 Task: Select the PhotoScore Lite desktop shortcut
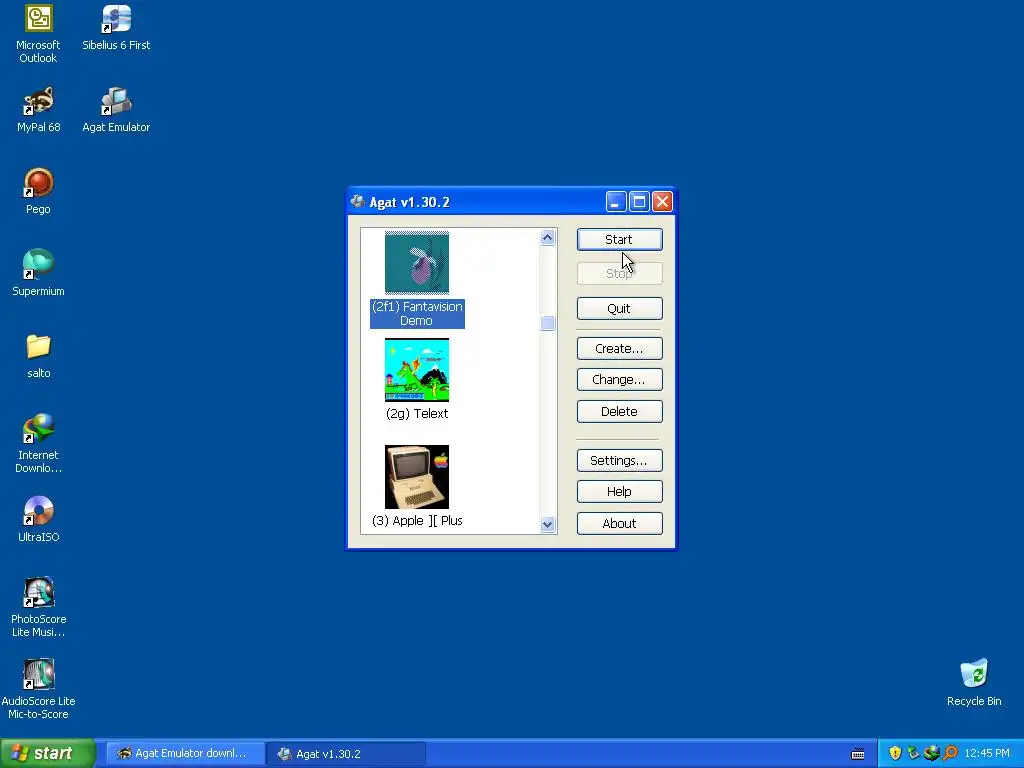click(38, 607)
